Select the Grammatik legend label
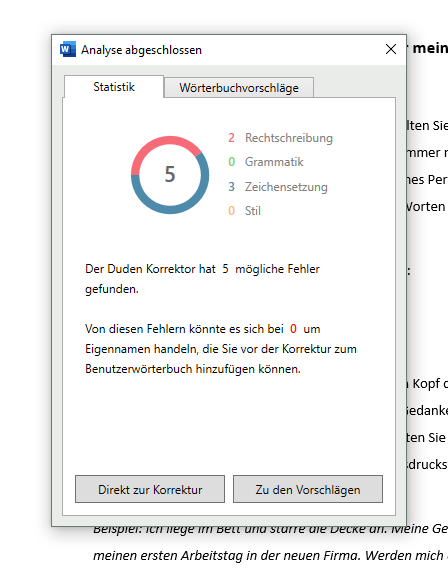The image size is (448, 574). coord(274,162)
